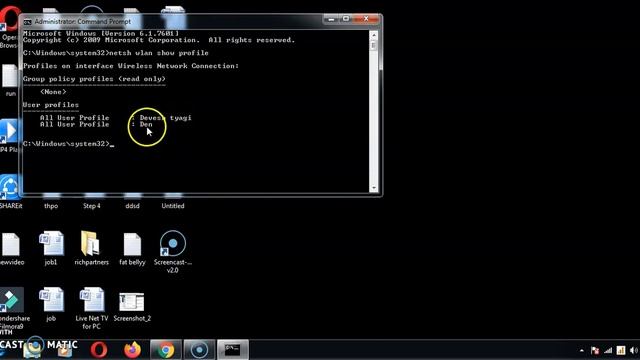
Task: Click the 'Administrator: Command Prompt' title text
Action: 83,22
